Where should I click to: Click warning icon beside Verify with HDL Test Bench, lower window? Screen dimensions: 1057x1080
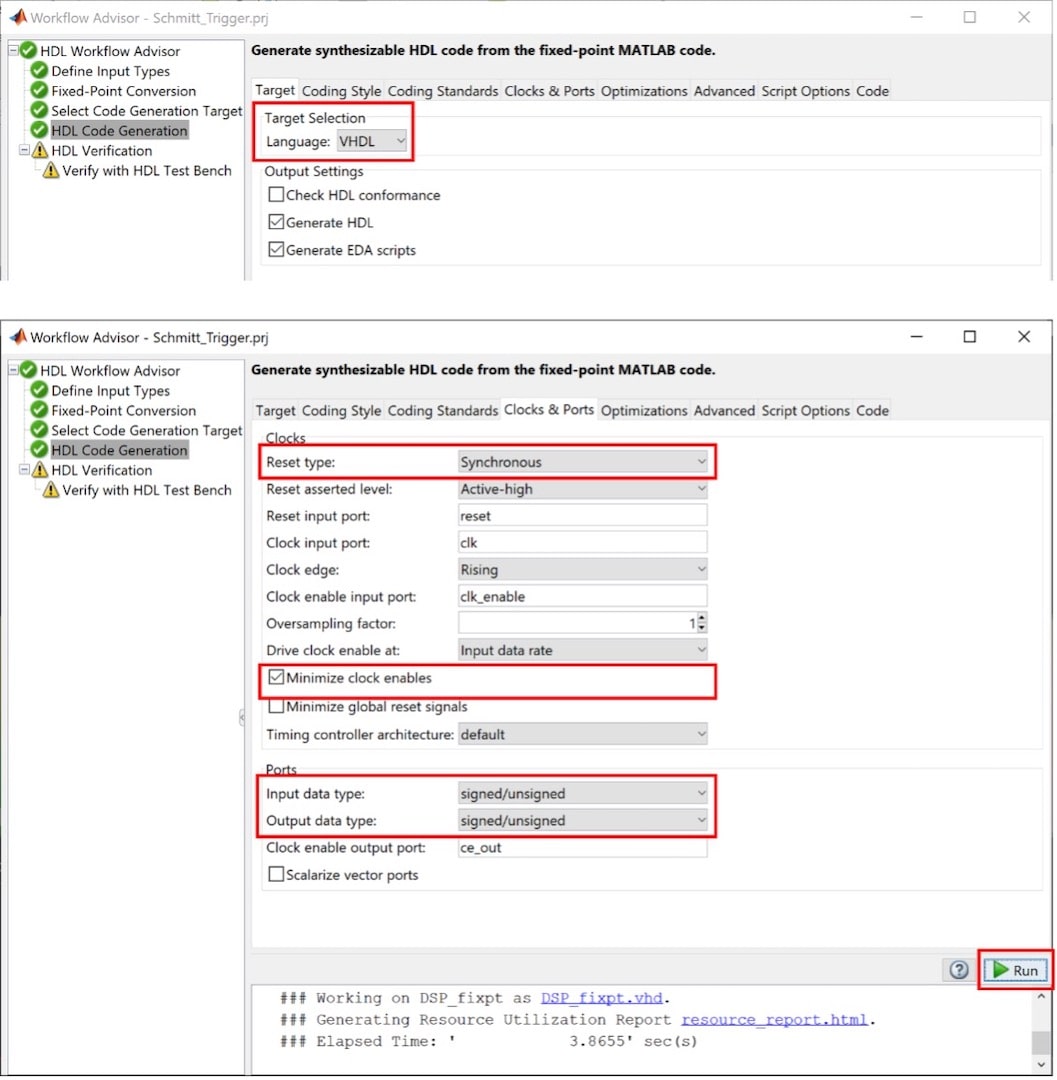tap(51, 491)
